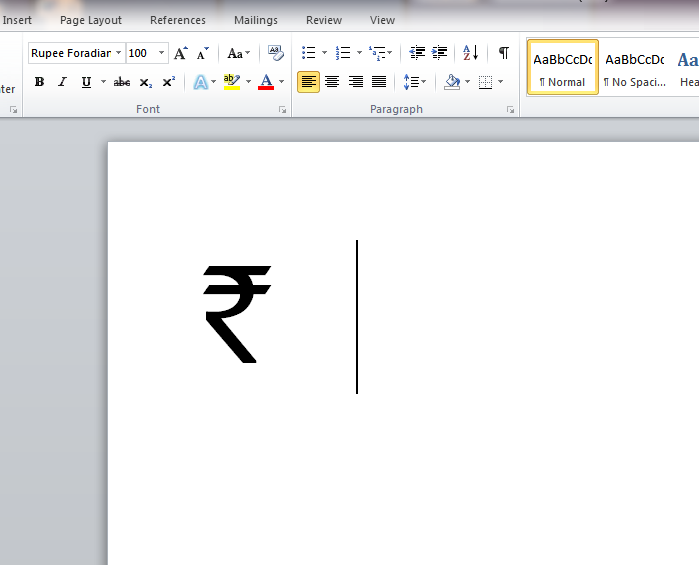This screenshot has width=699, height=565.
Task: Insert a bulleted list
Action: click(x=308, y=53)
